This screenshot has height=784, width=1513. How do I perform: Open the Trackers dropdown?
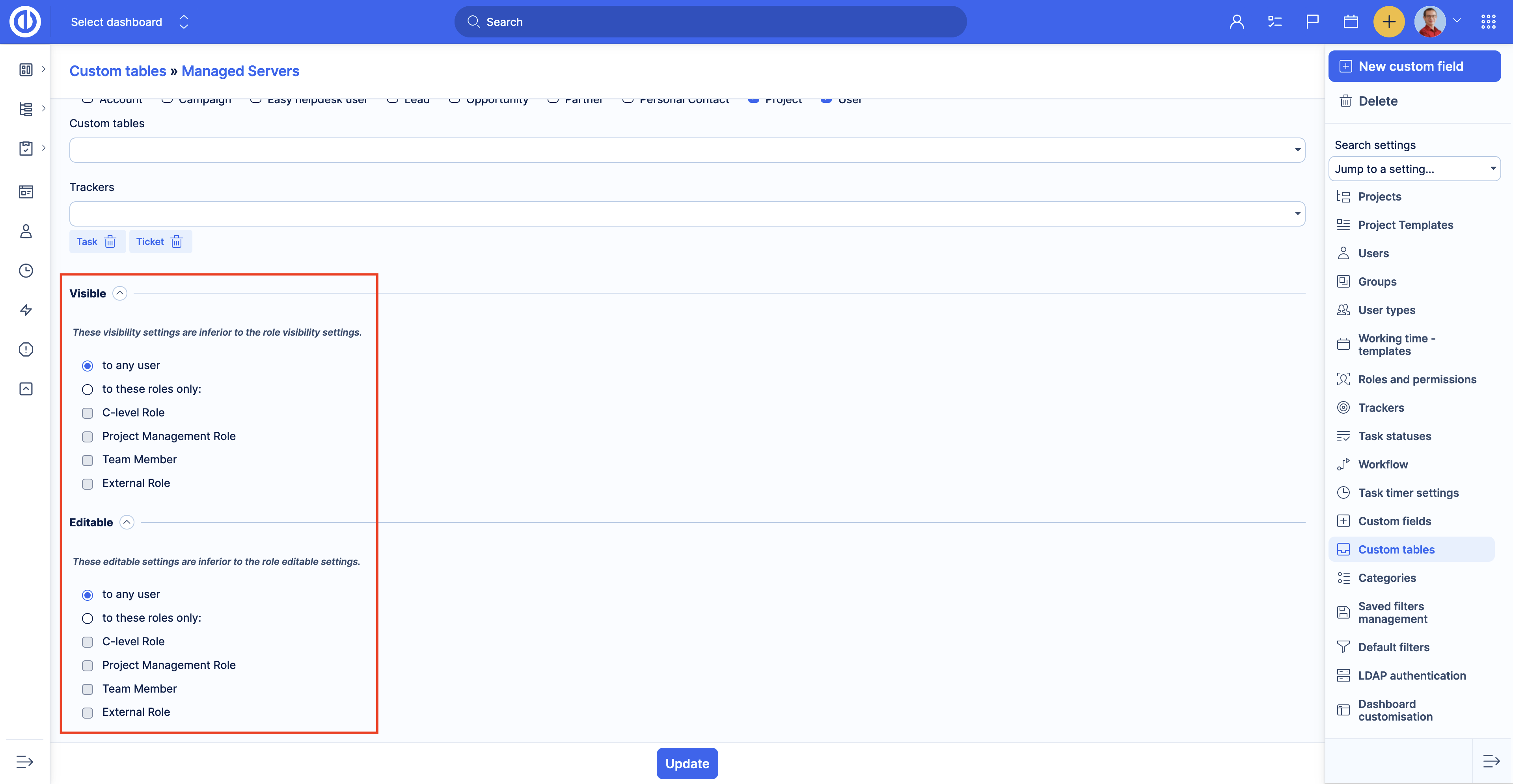[x=687, y=214]
